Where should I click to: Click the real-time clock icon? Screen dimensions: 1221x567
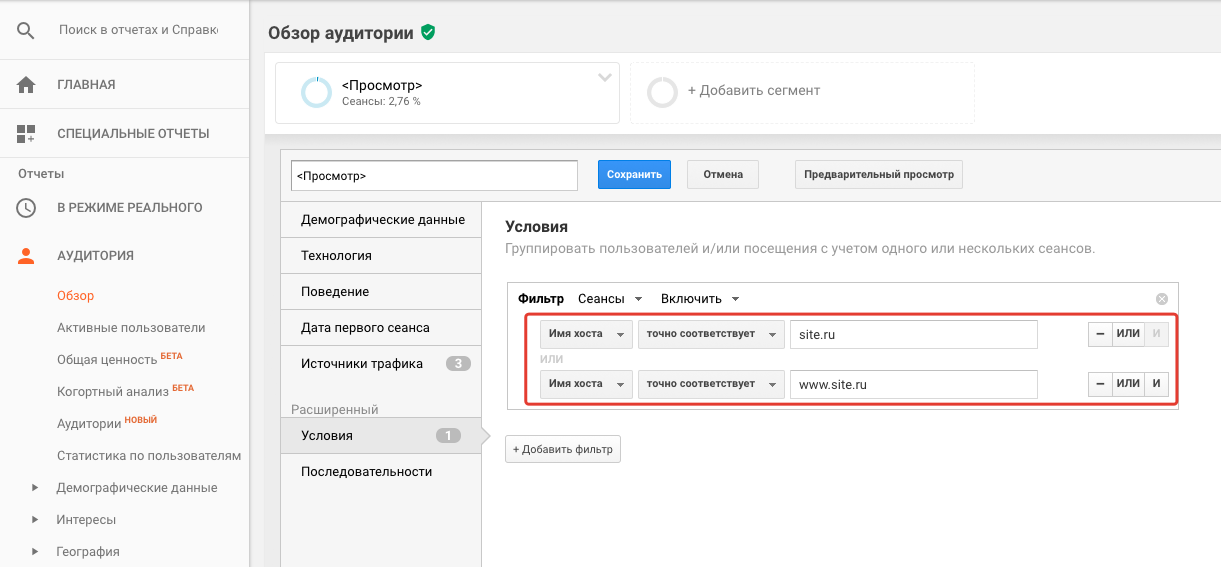(26, 208)
